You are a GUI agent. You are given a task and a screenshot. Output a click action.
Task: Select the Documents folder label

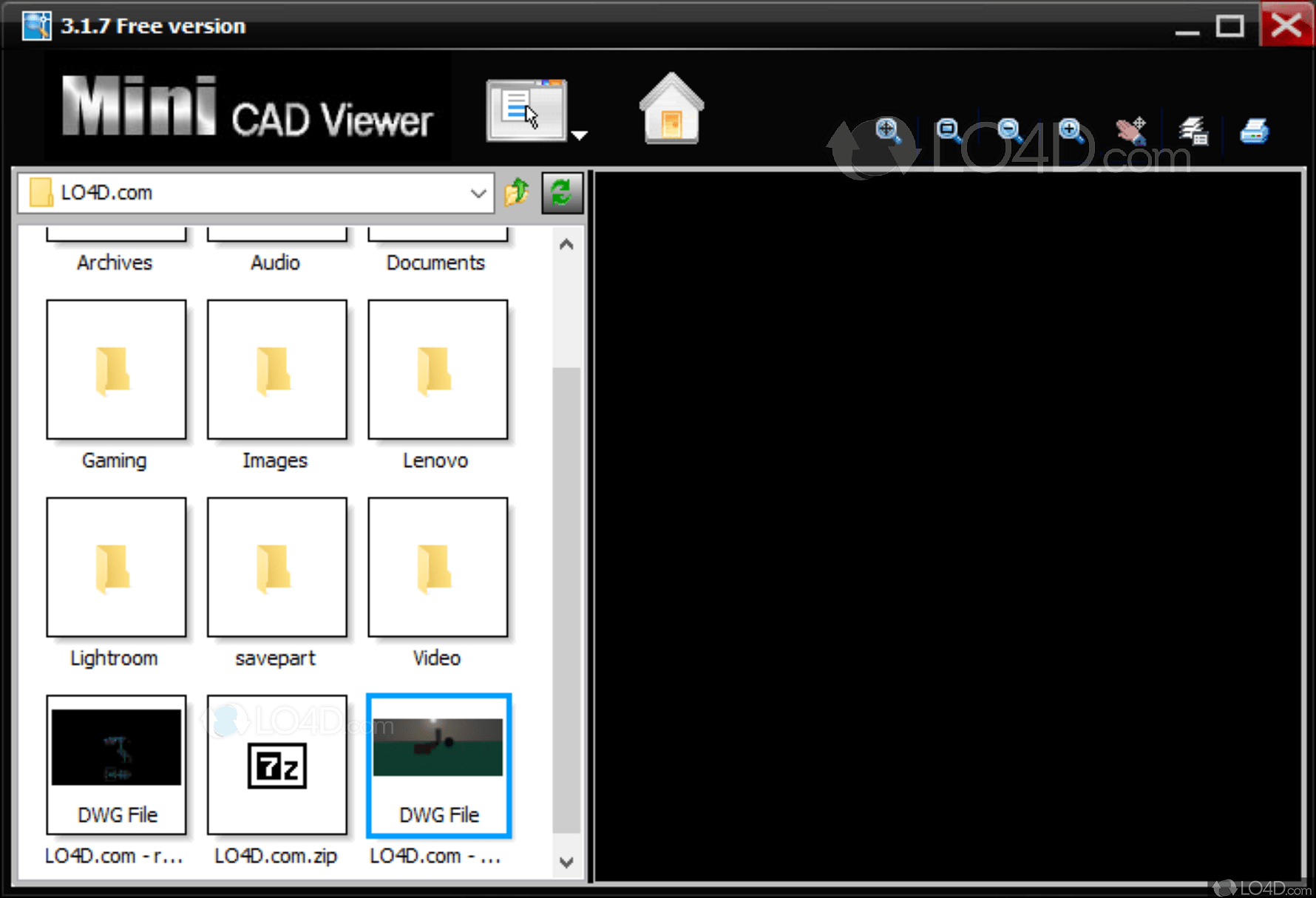pyautogui.click(x=435, y=263)
